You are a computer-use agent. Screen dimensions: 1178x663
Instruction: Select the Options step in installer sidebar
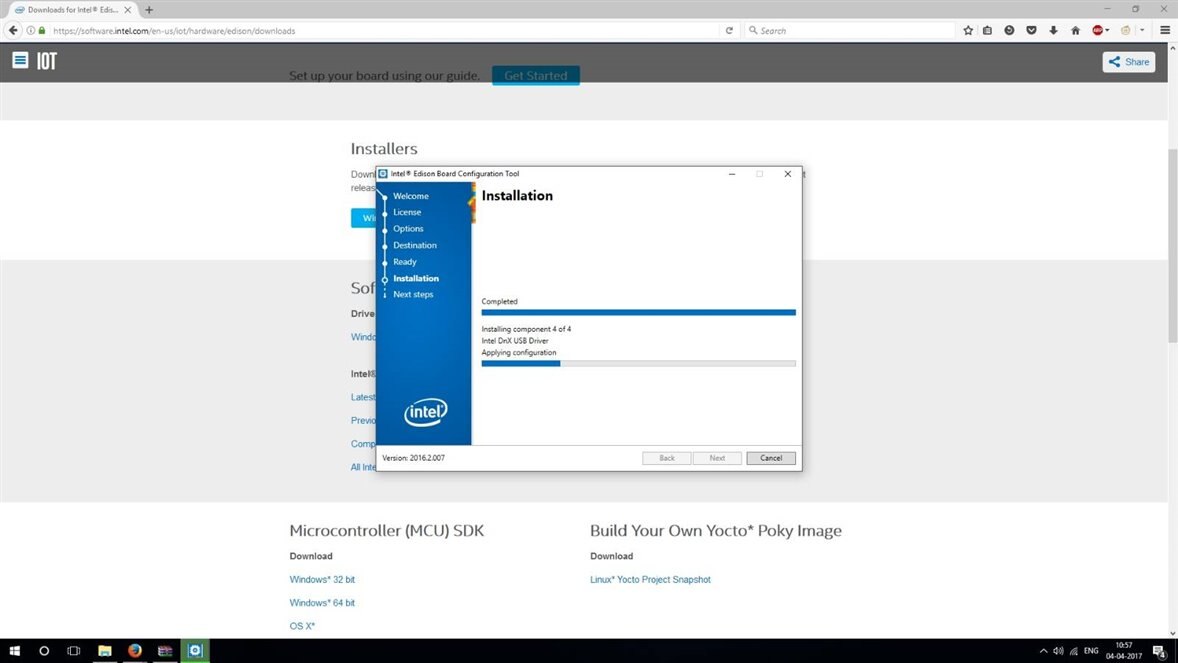point(408,229)
